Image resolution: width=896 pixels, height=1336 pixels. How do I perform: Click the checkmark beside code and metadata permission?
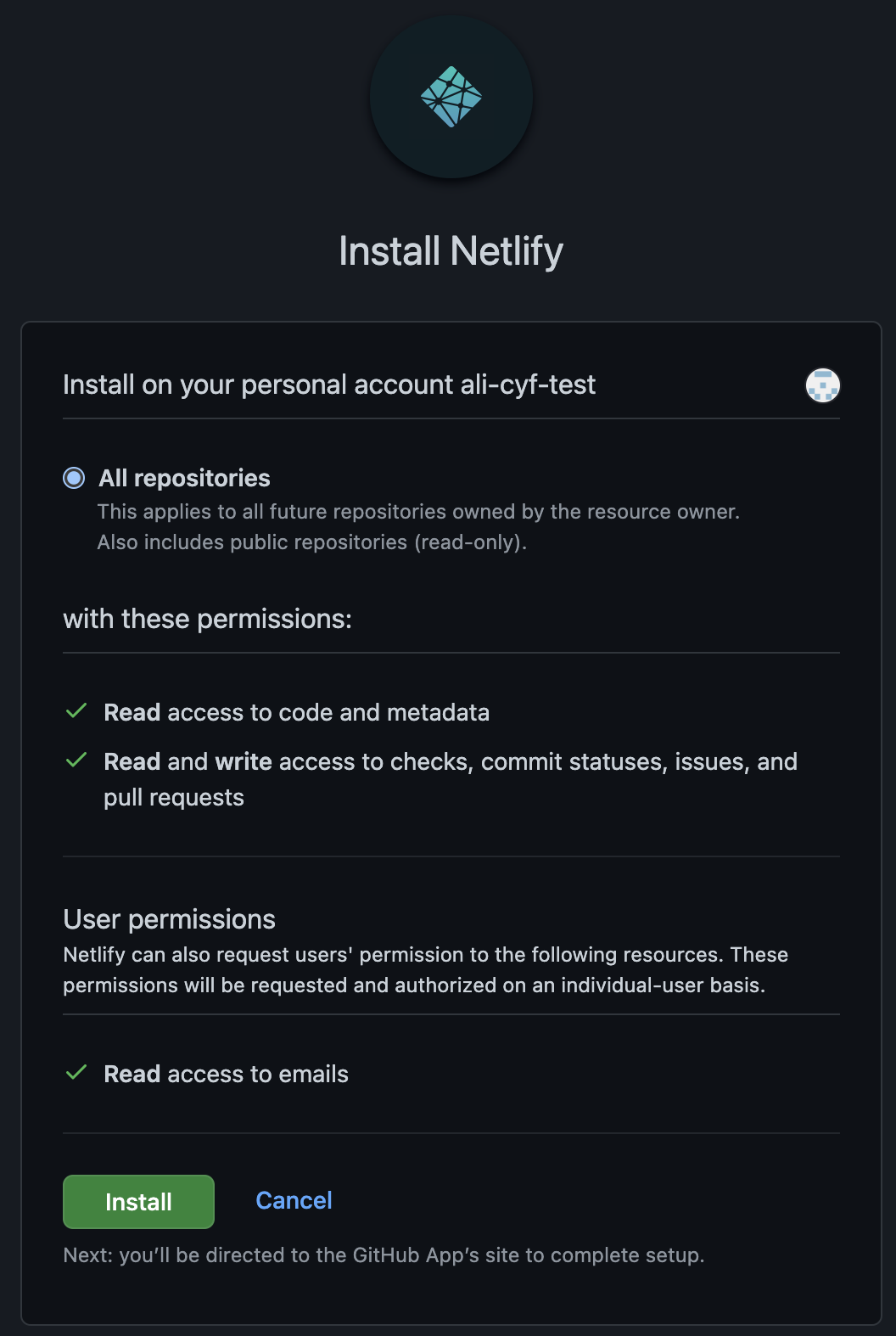[x=76, y=711]
